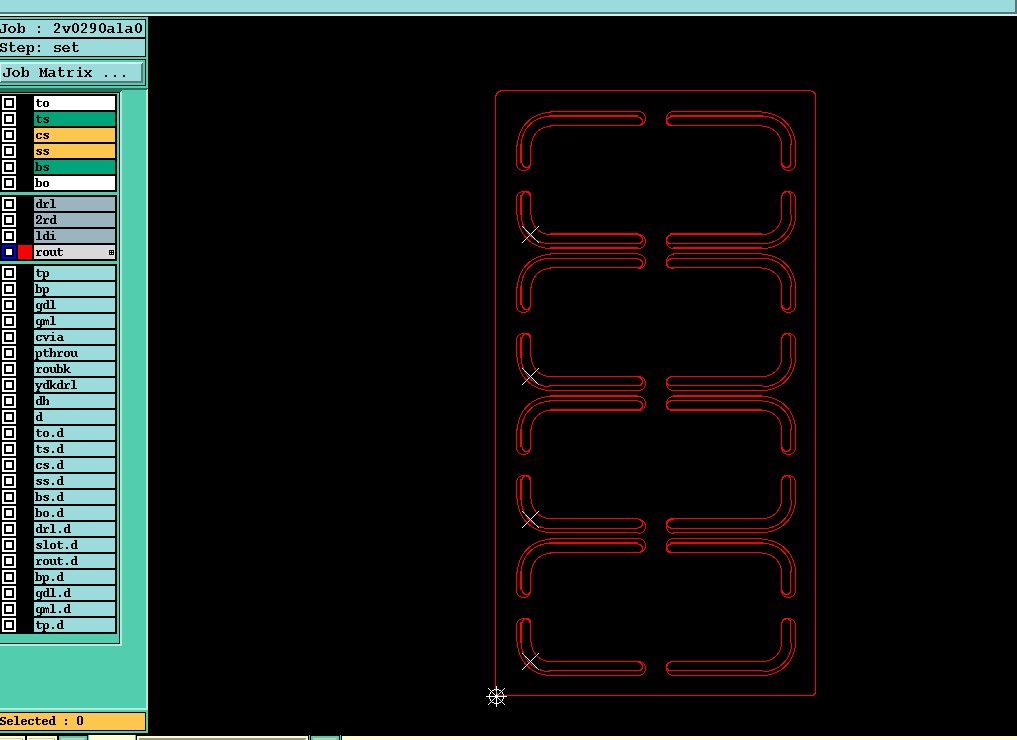Viewport: 1017px width, 740px height.
Task: Select the bs layer name
Action: 75,167
